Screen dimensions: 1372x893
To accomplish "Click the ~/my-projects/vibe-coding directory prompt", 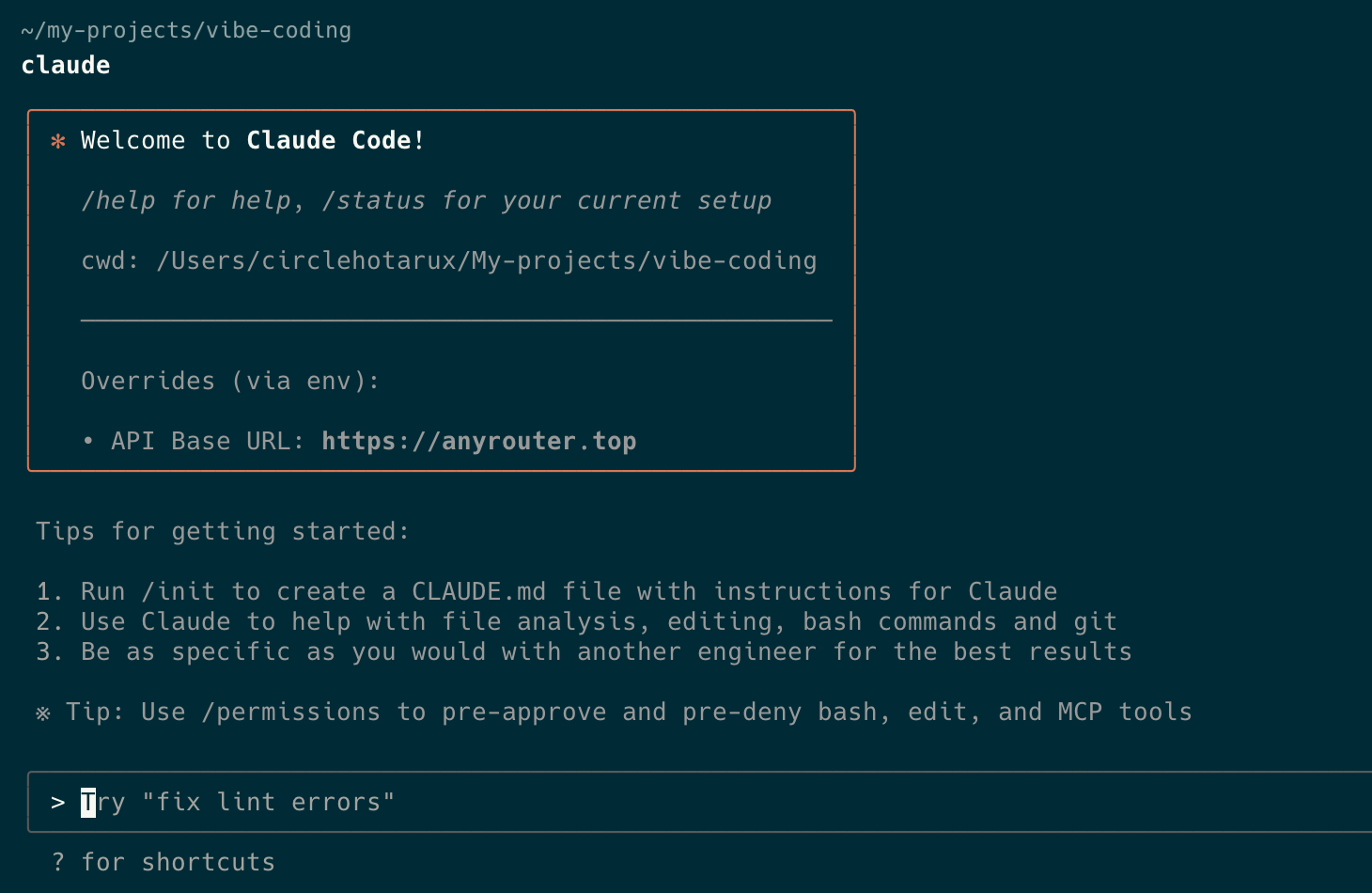I will [186, 30].
